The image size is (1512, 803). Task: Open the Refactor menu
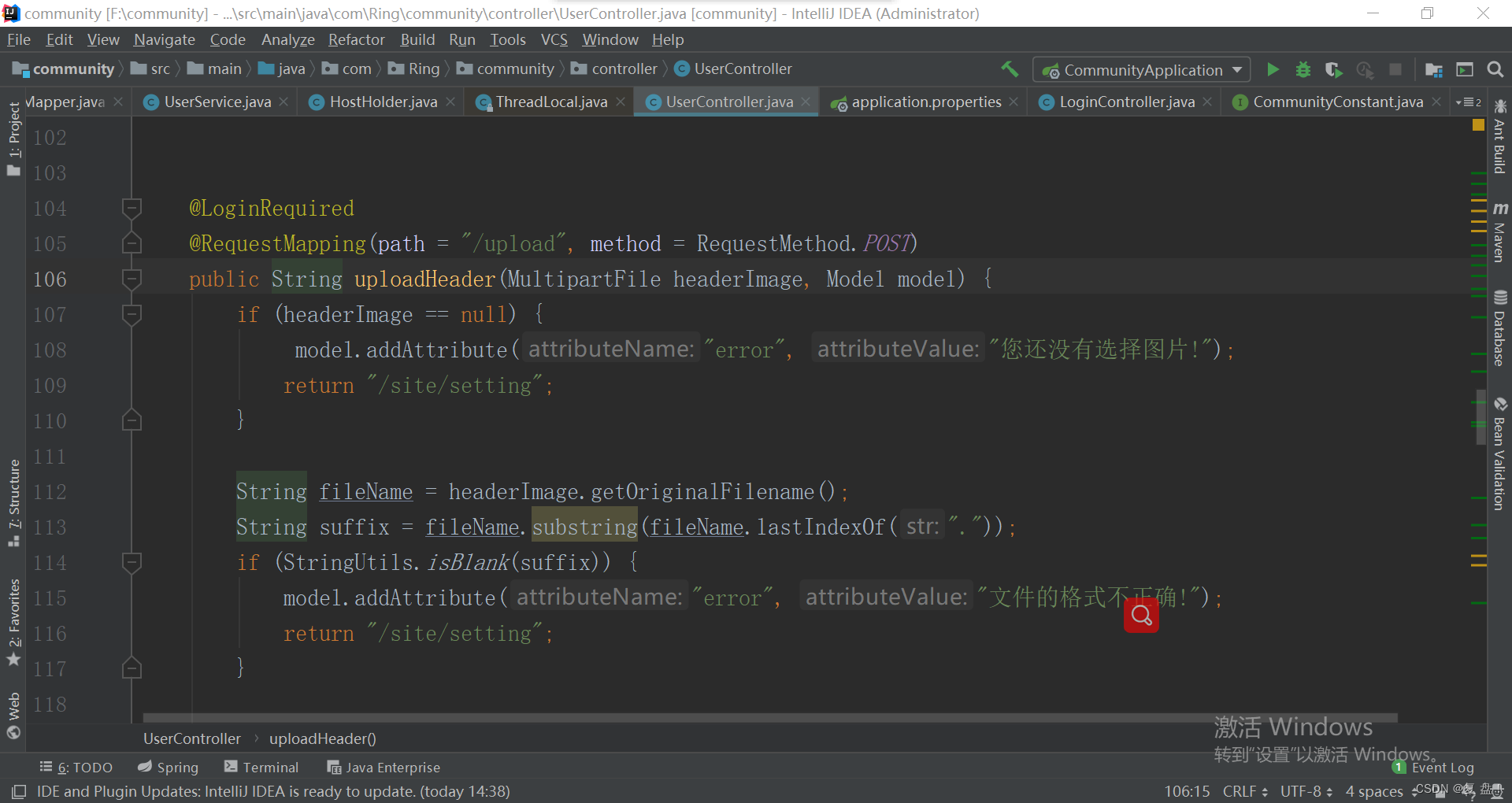(x=356, y=39)
